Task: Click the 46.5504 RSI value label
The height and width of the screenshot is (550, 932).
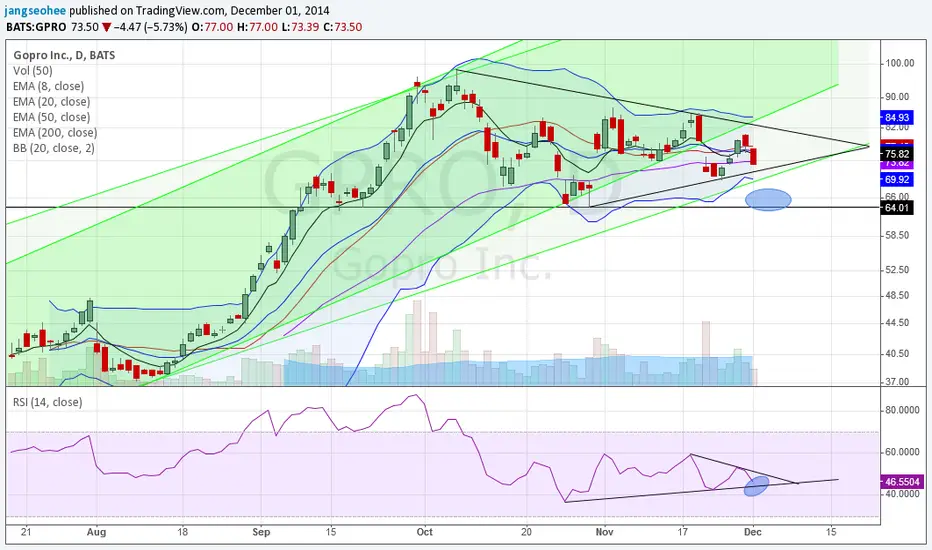Action: 902,482
